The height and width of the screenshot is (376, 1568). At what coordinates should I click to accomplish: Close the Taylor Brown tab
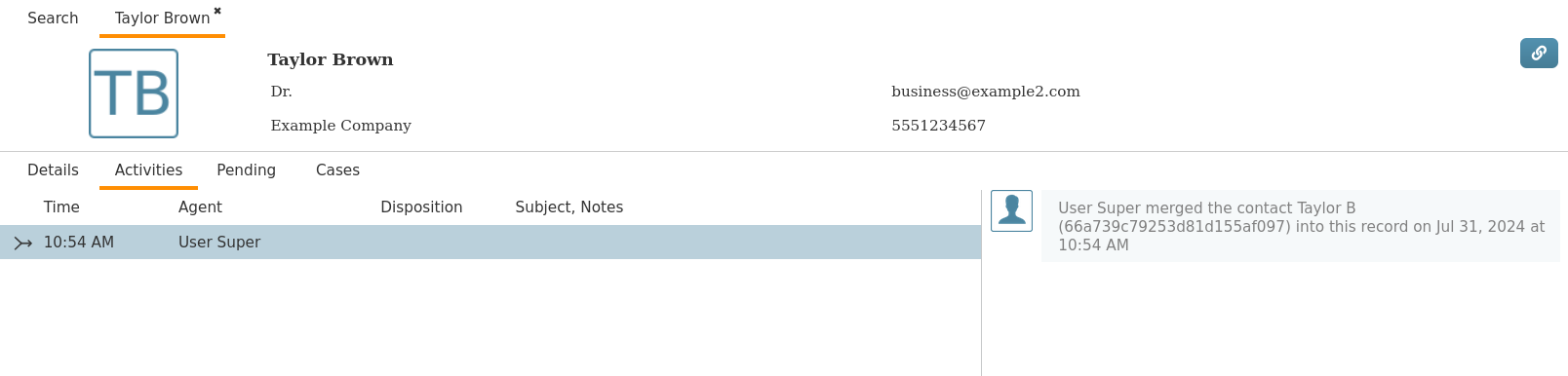click(x=217, y=12)
